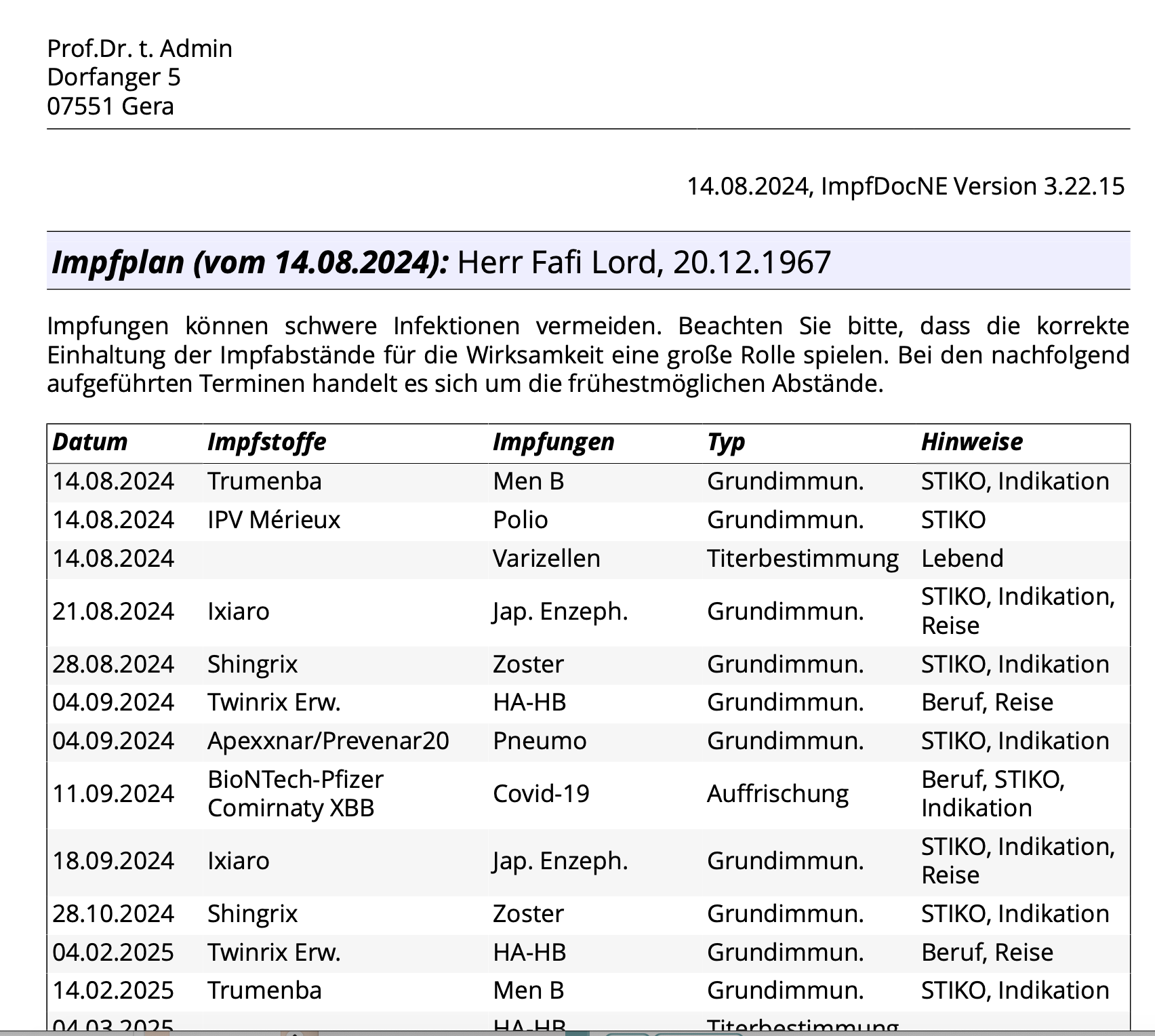Select 'Ixiaro' in the 18.09.2024 row
Screen dimensions: 1155x1036
[x=239, y=861]
